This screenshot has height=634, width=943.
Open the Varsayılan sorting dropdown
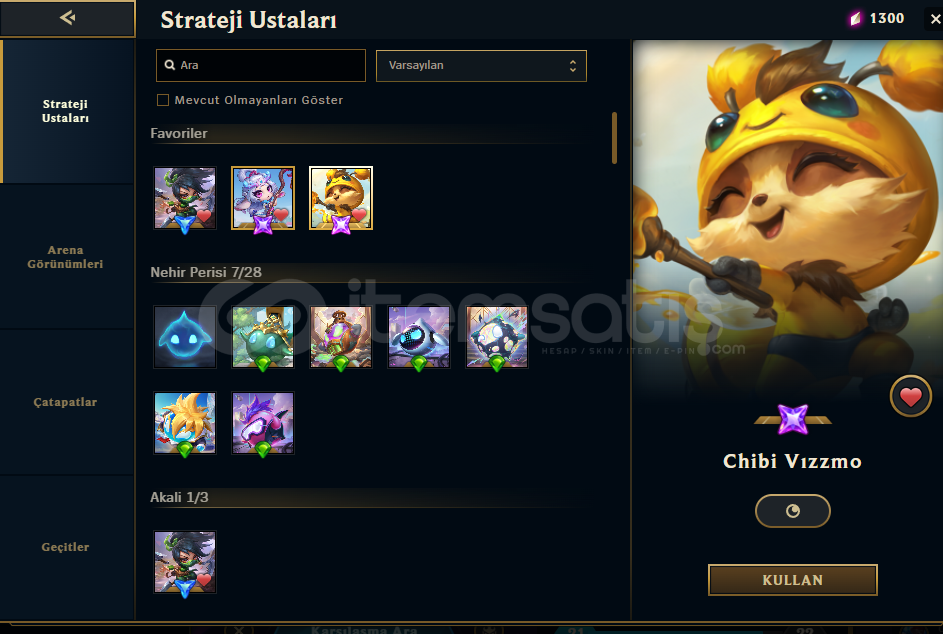point(481,66)
